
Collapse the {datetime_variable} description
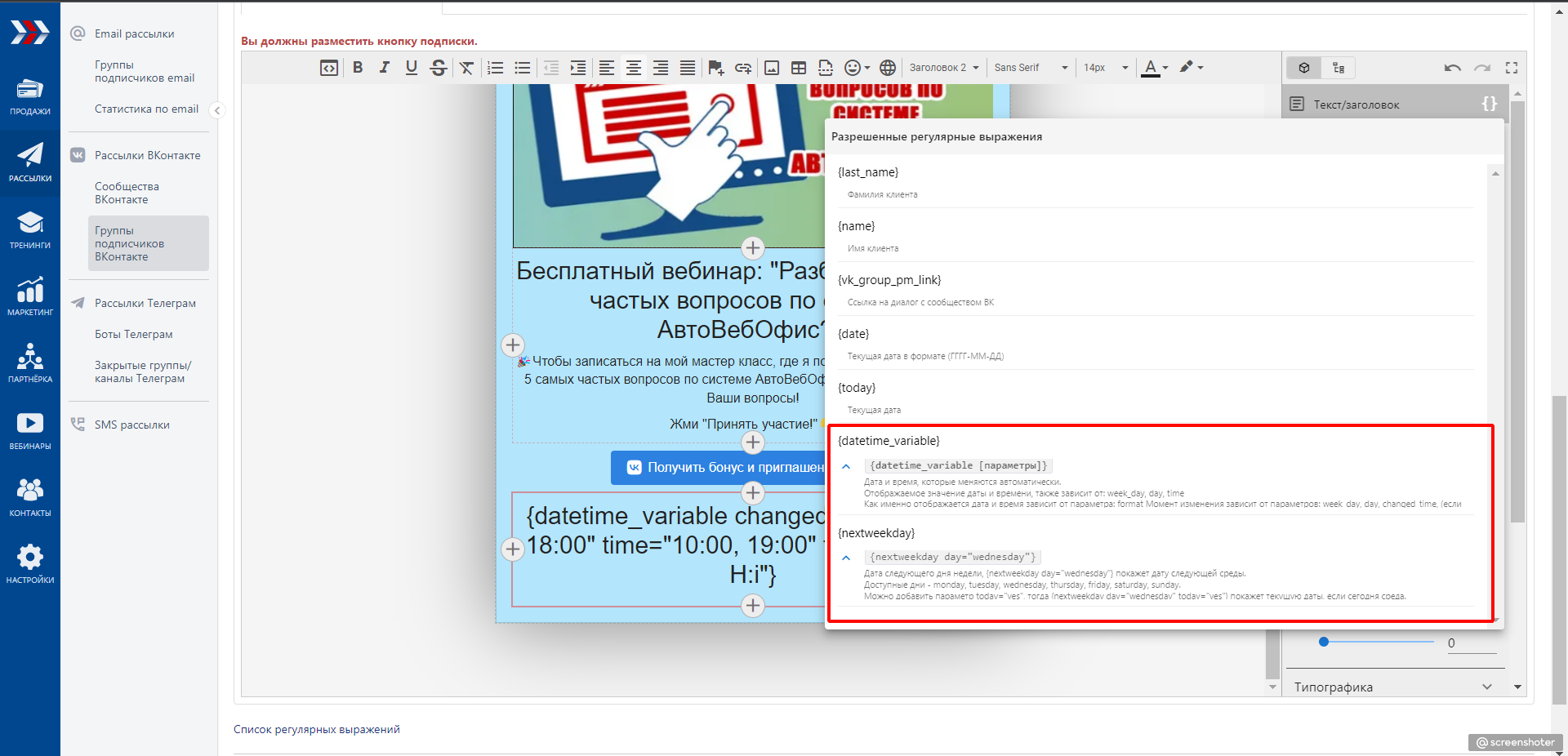(846, 466)
